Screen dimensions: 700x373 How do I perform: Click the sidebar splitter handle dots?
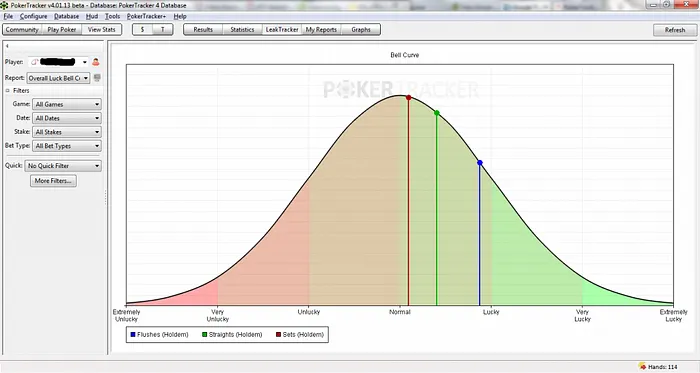pos(106,198)
